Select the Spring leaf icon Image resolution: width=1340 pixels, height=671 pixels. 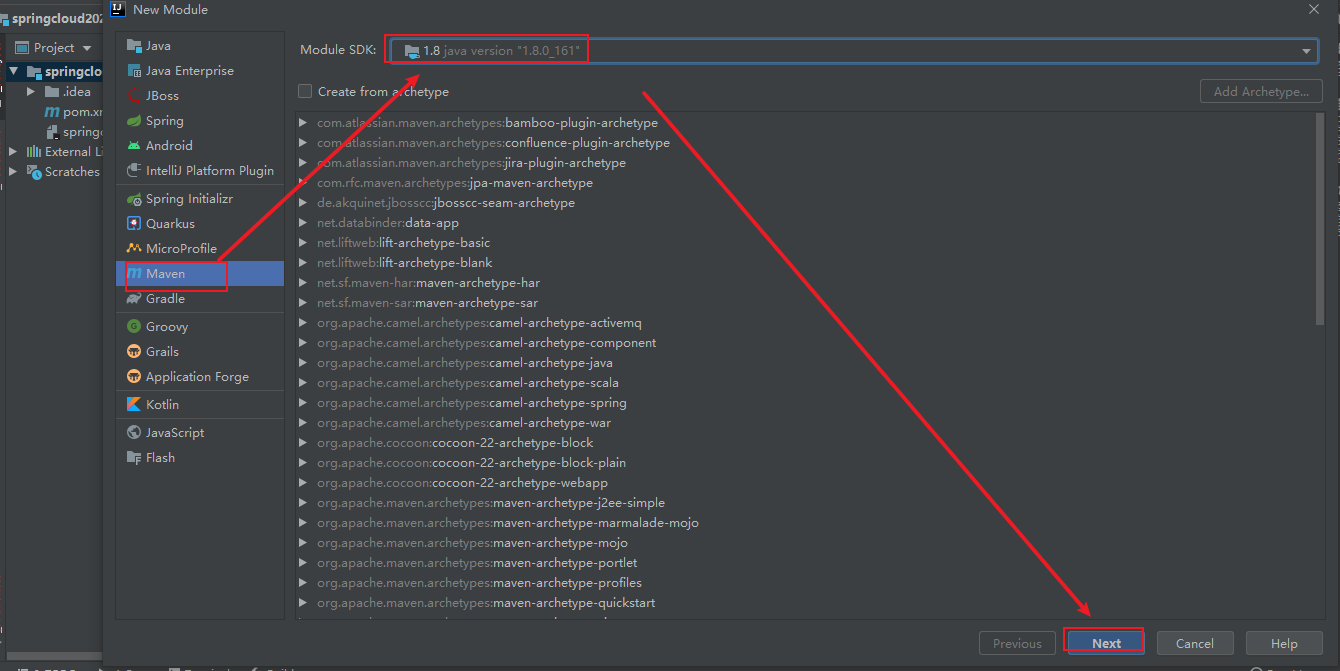134,121
